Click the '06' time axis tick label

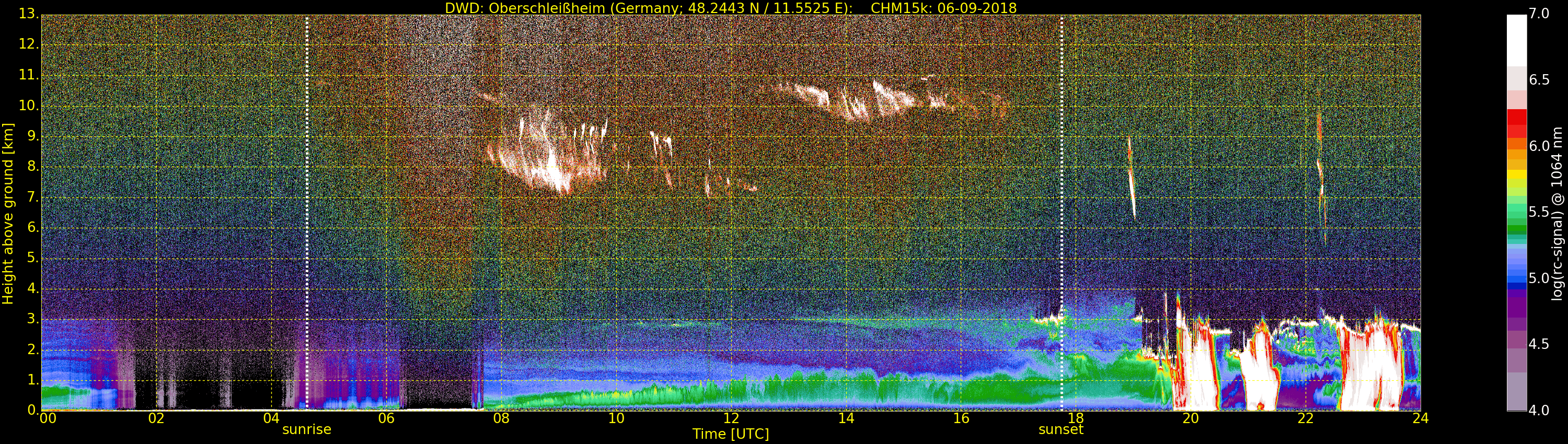coord(386,418)
